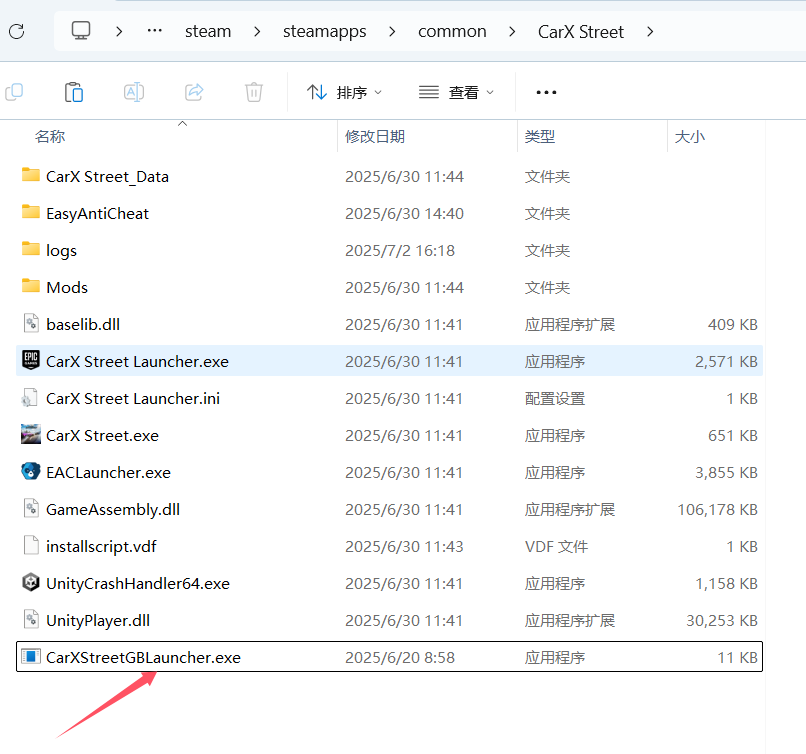Open the three-dot more options menu
The height and width of the screenshot is (754, 806).
546,92
